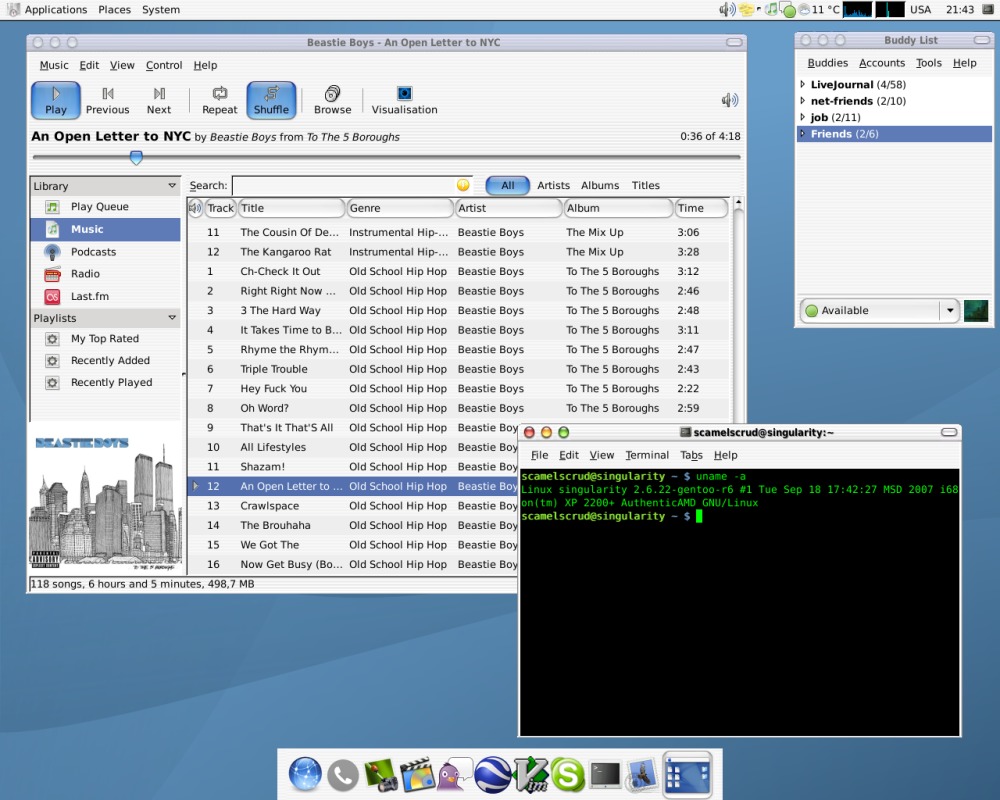
Task: Sort by the Artist column header
Action: (x=508, y=208)
